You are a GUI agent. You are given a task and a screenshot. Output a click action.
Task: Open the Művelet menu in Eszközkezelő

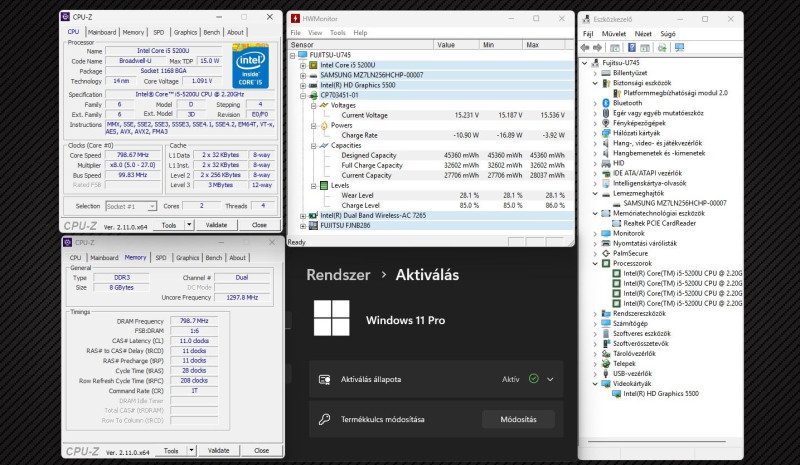614,34
